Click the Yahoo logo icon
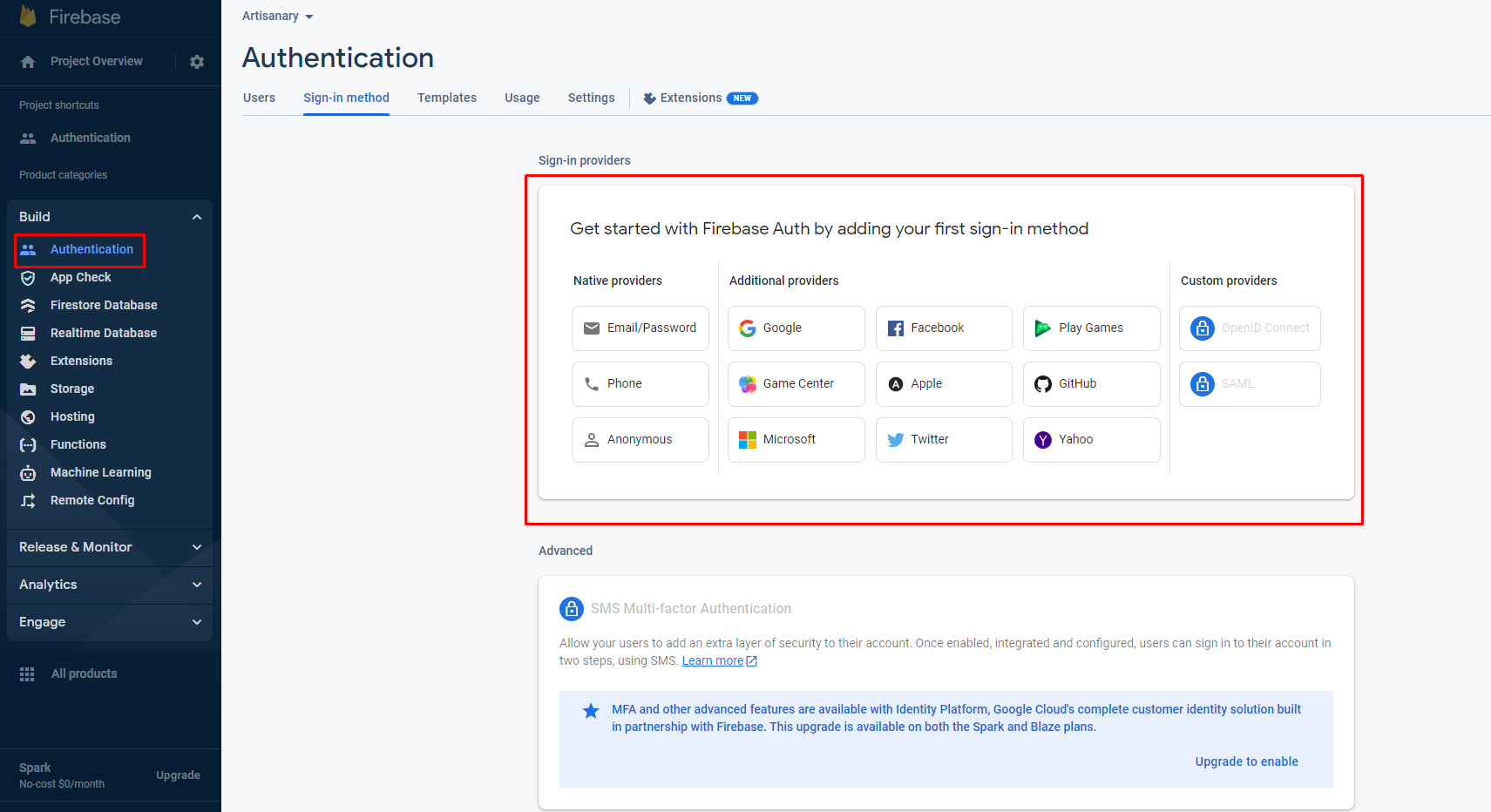1491x812 pixels. pos(1043,440)
